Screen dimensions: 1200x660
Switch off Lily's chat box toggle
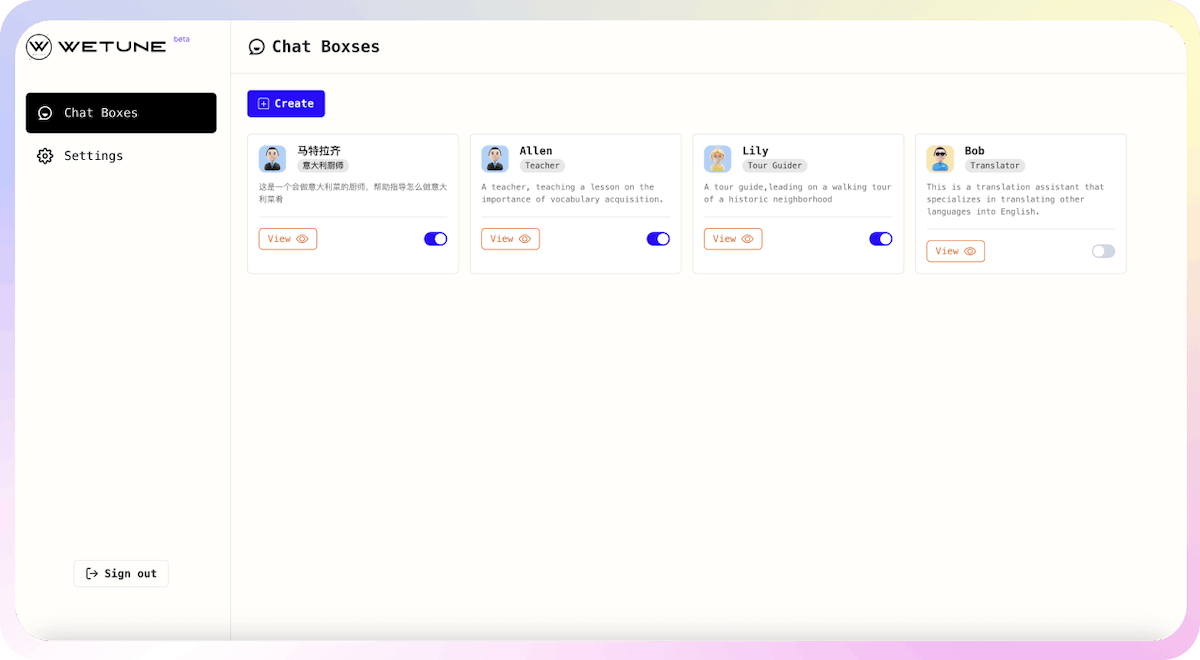[x=881, y=239]
